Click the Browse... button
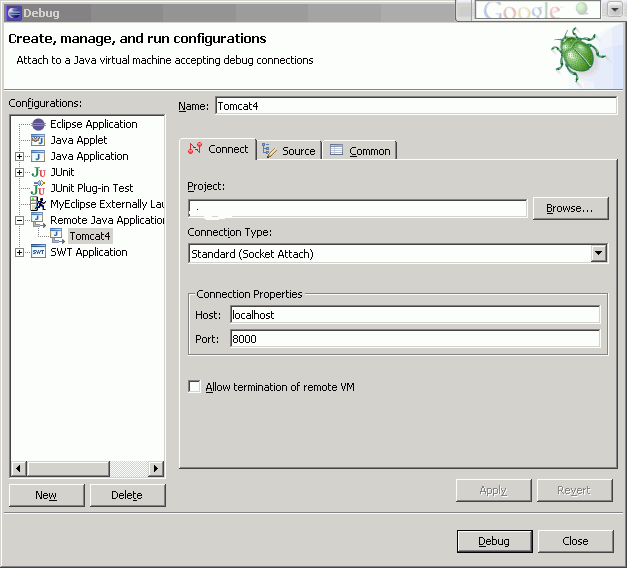The image size is (627, 568). pyautogui.click(x=570, y=208)
